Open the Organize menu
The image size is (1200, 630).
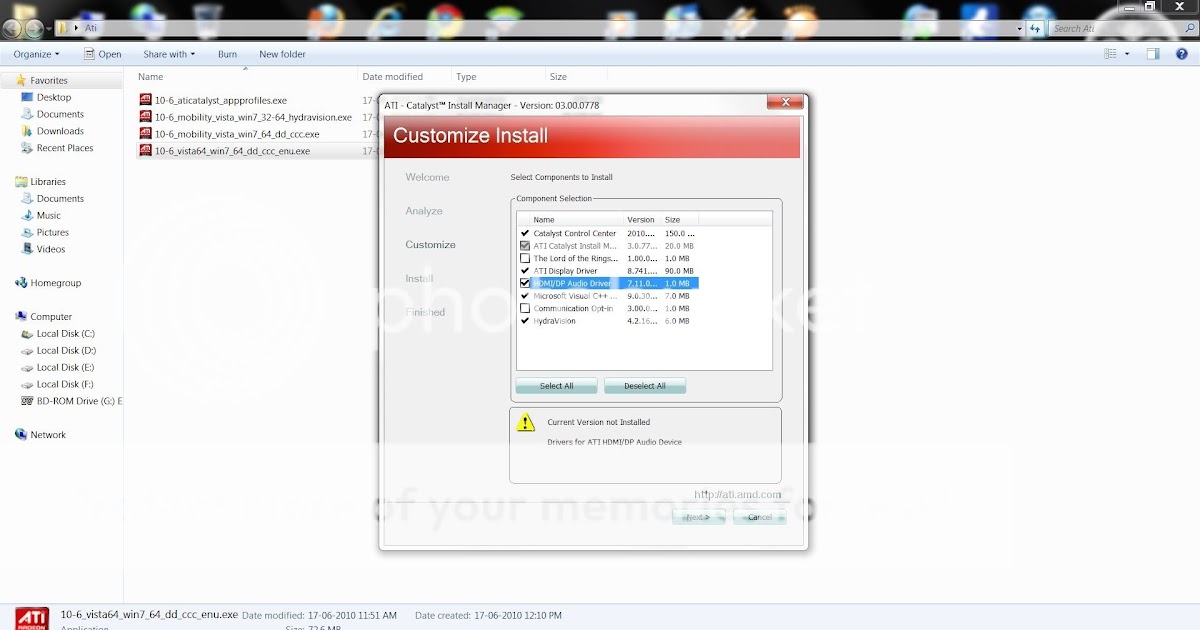[36, 54]
